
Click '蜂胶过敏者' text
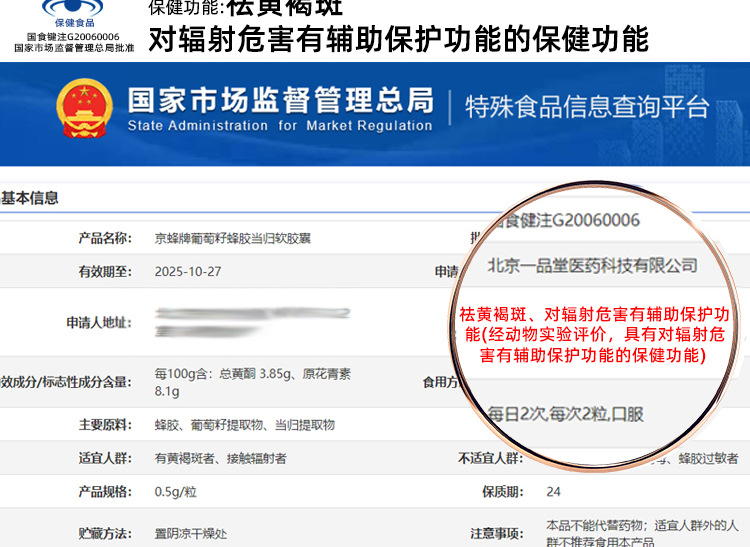(x=708, y=458)
